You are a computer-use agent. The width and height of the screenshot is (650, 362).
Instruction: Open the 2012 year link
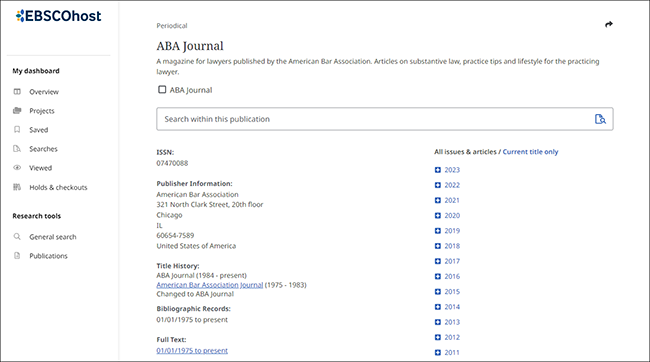pos(452,337)
